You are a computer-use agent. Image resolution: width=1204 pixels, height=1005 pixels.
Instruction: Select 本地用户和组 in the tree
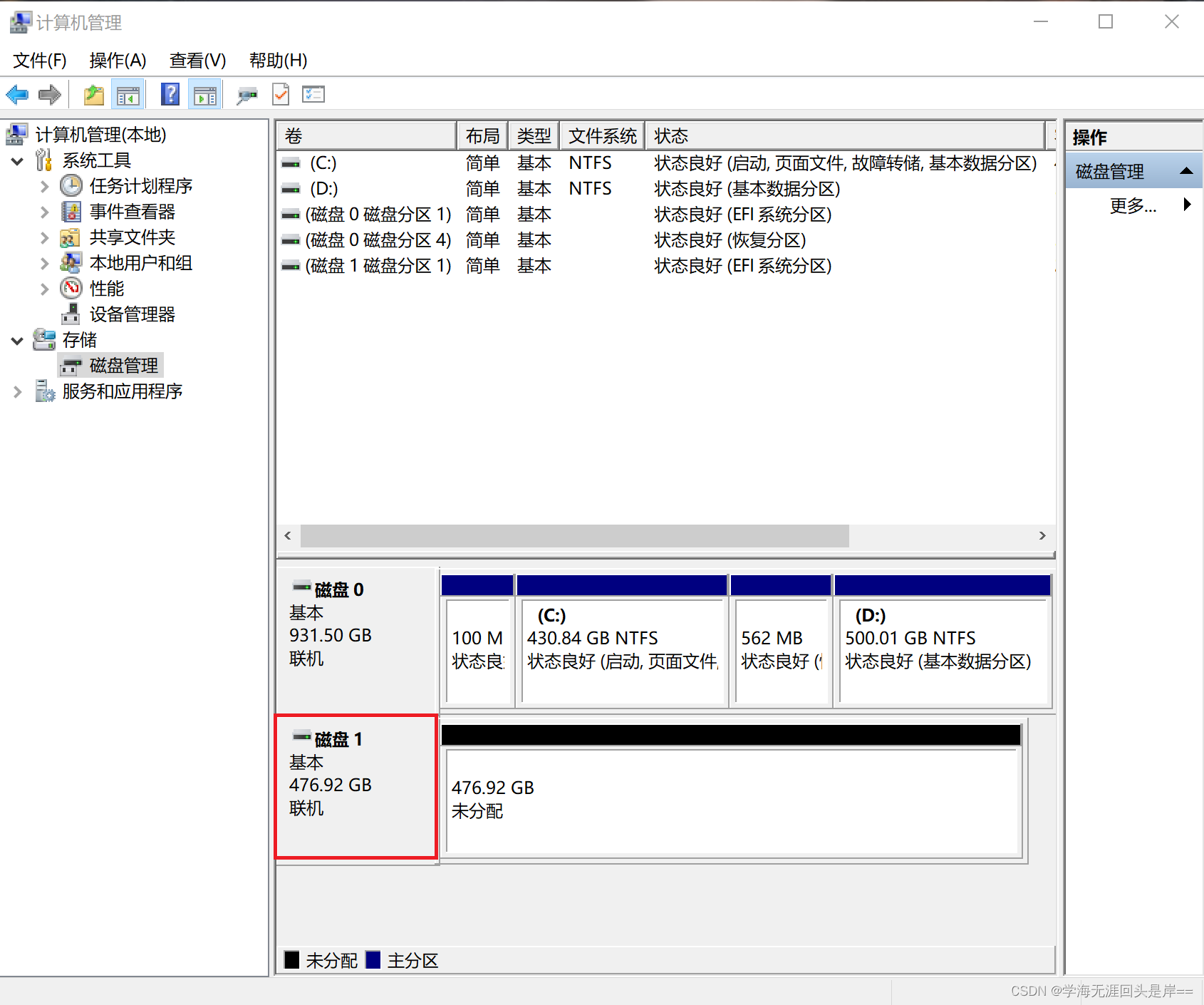click(x=141, y=263)
